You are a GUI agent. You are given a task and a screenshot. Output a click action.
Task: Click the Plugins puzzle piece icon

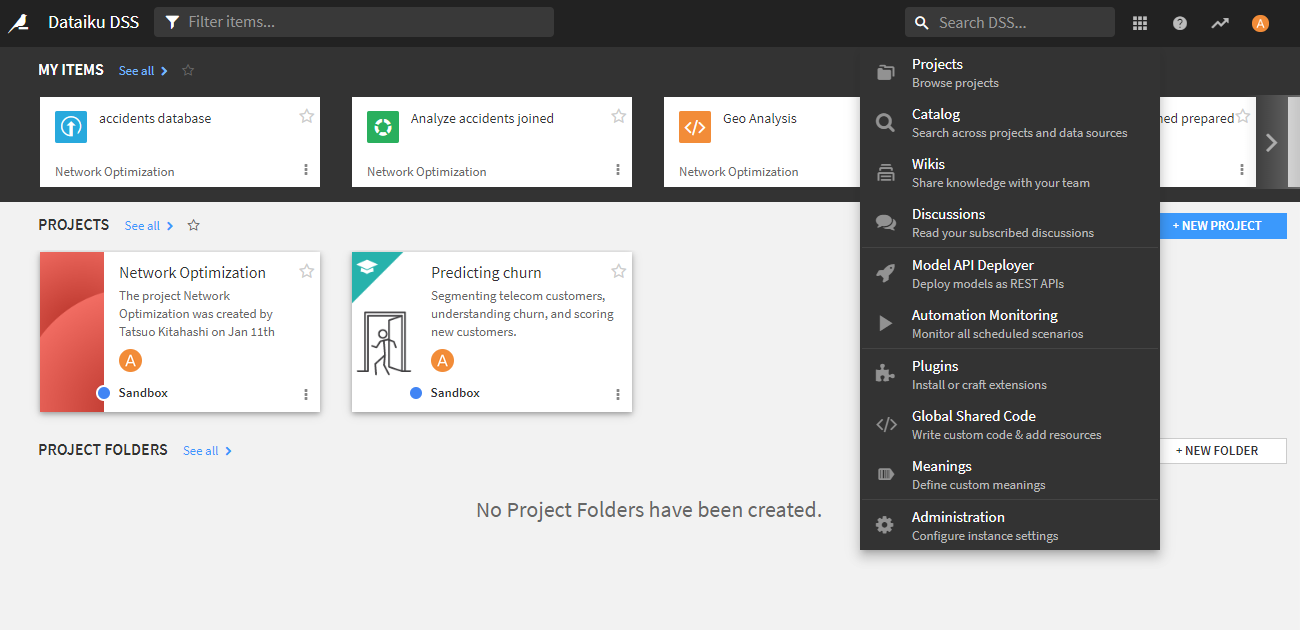click(886, 374)
